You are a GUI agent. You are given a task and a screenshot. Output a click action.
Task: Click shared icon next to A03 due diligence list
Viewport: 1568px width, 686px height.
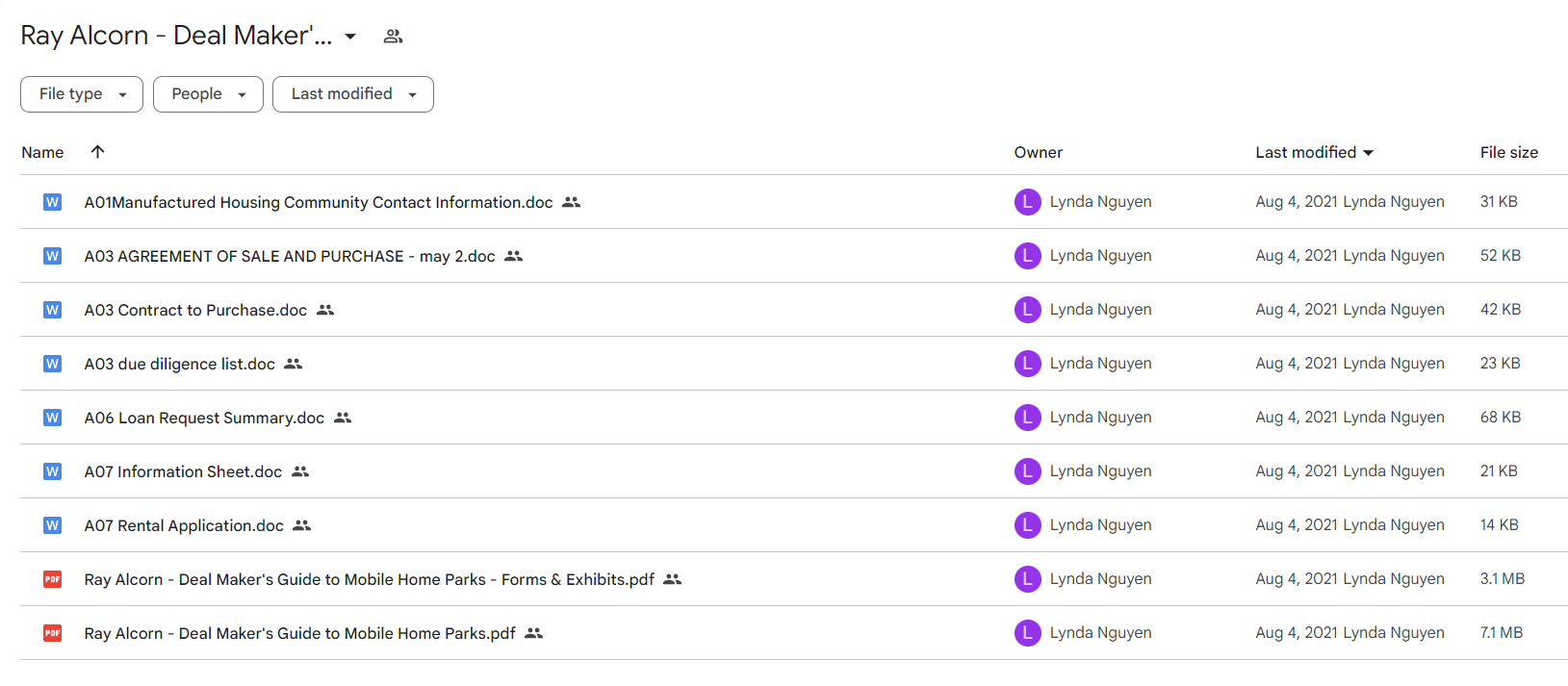click(x=294, y=364)
